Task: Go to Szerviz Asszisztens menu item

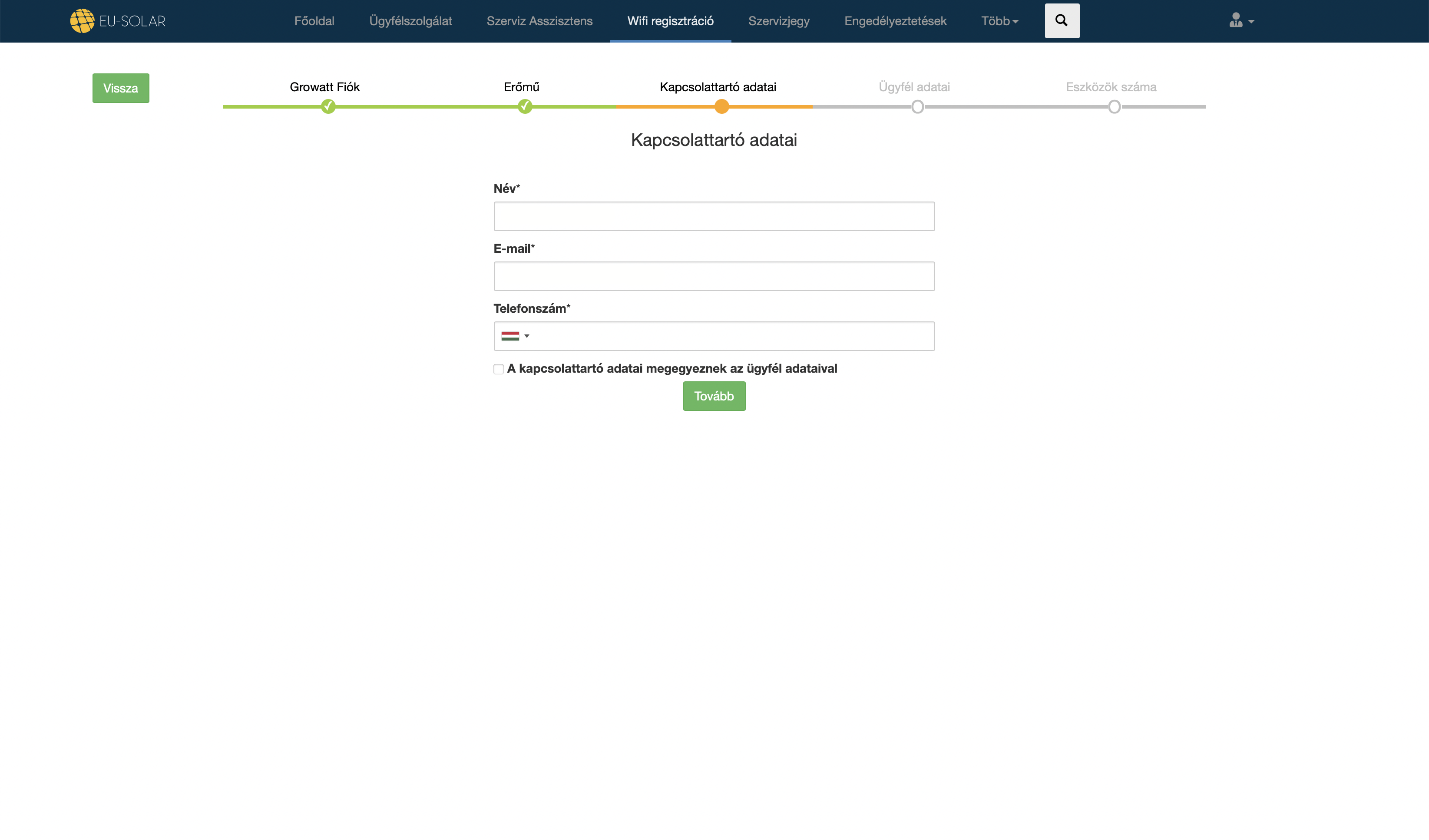Action: pyautogui.click(x=539, y=21)
